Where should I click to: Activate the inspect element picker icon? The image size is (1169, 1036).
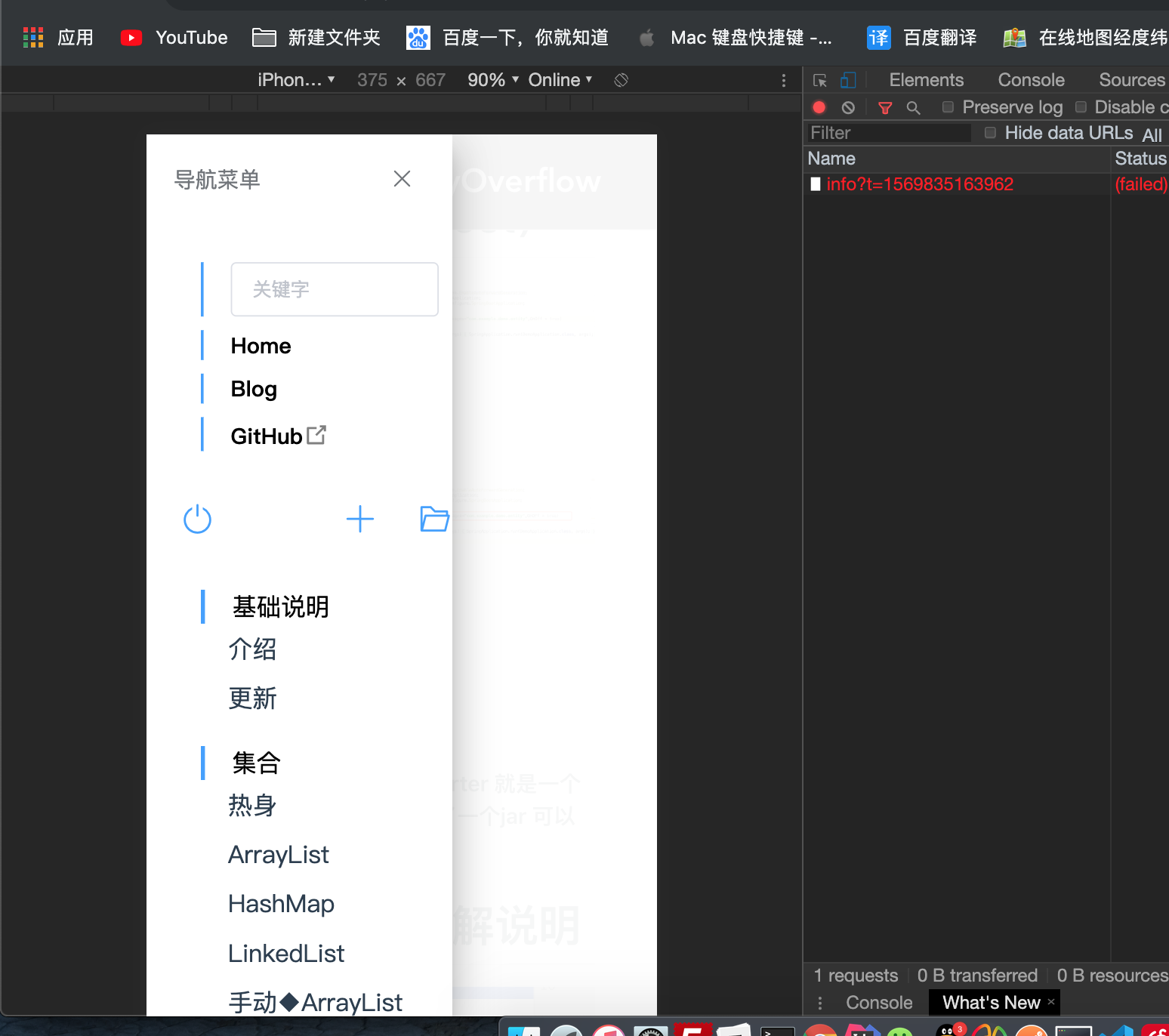click(820, 80)
